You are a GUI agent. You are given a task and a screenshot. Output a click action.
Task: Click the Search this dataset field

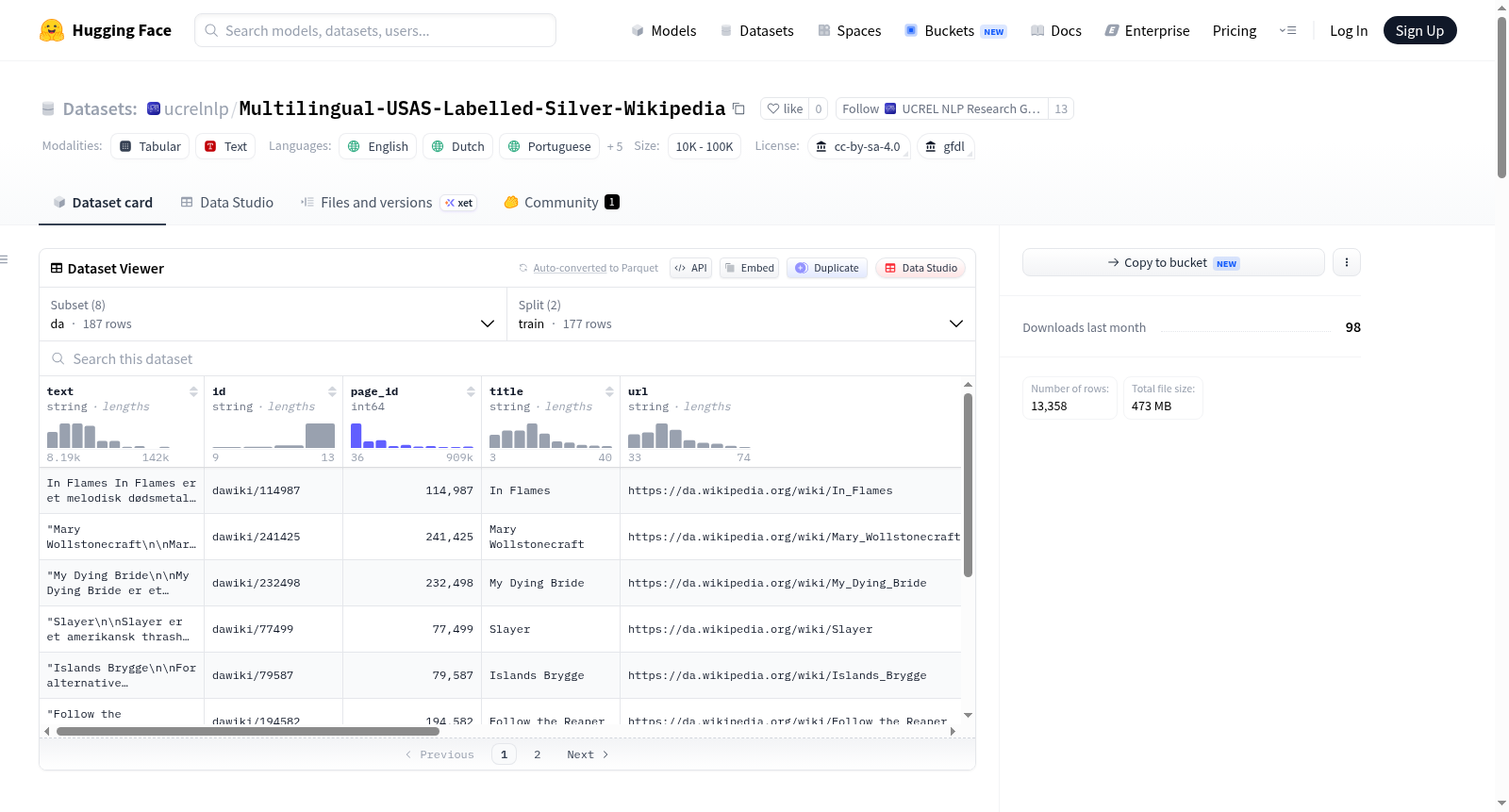pos(507,359)
